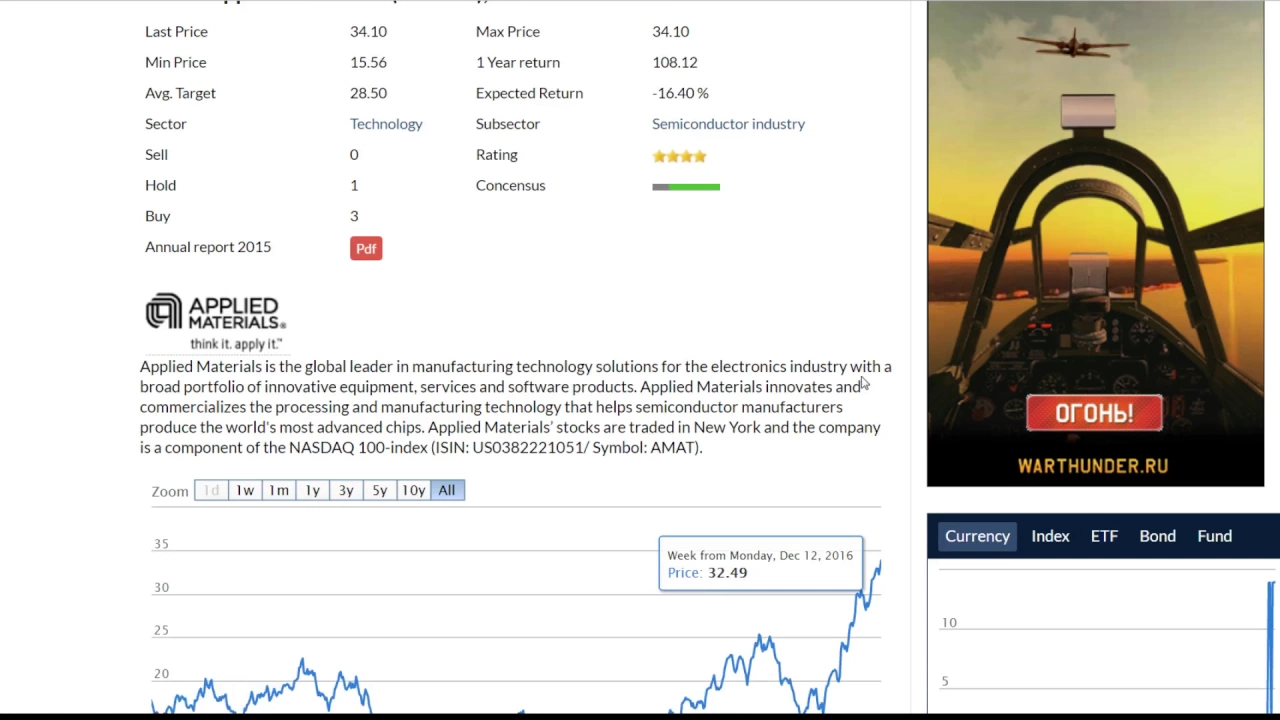
Task: Set chart zoom to 10y
Action: (413, 490)
